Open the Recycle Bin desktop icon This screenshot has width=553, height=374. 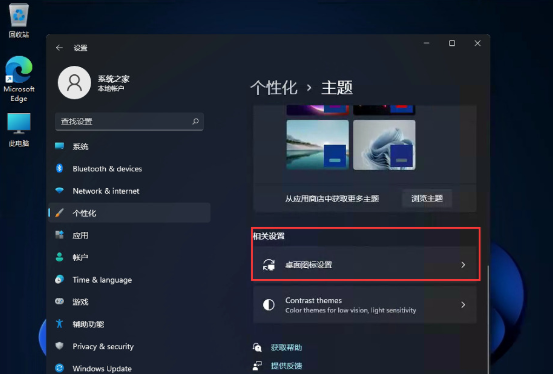[19, 19]
